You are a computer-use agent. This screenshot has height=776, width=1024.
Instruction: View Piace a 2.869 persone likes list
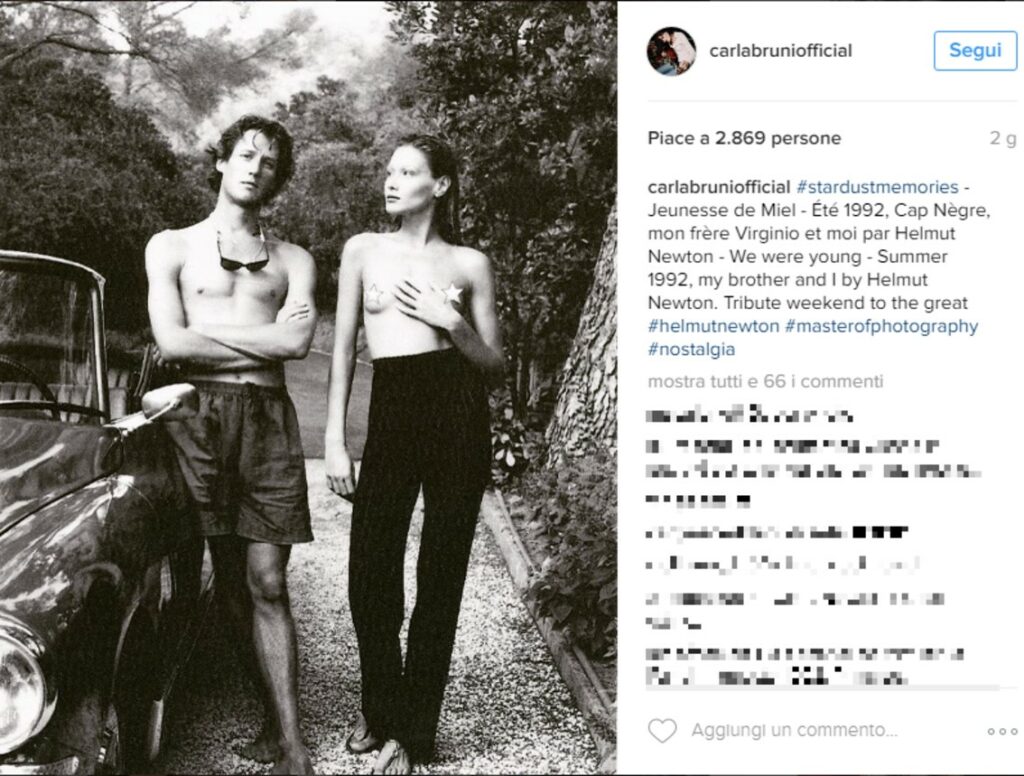(744, 138)
